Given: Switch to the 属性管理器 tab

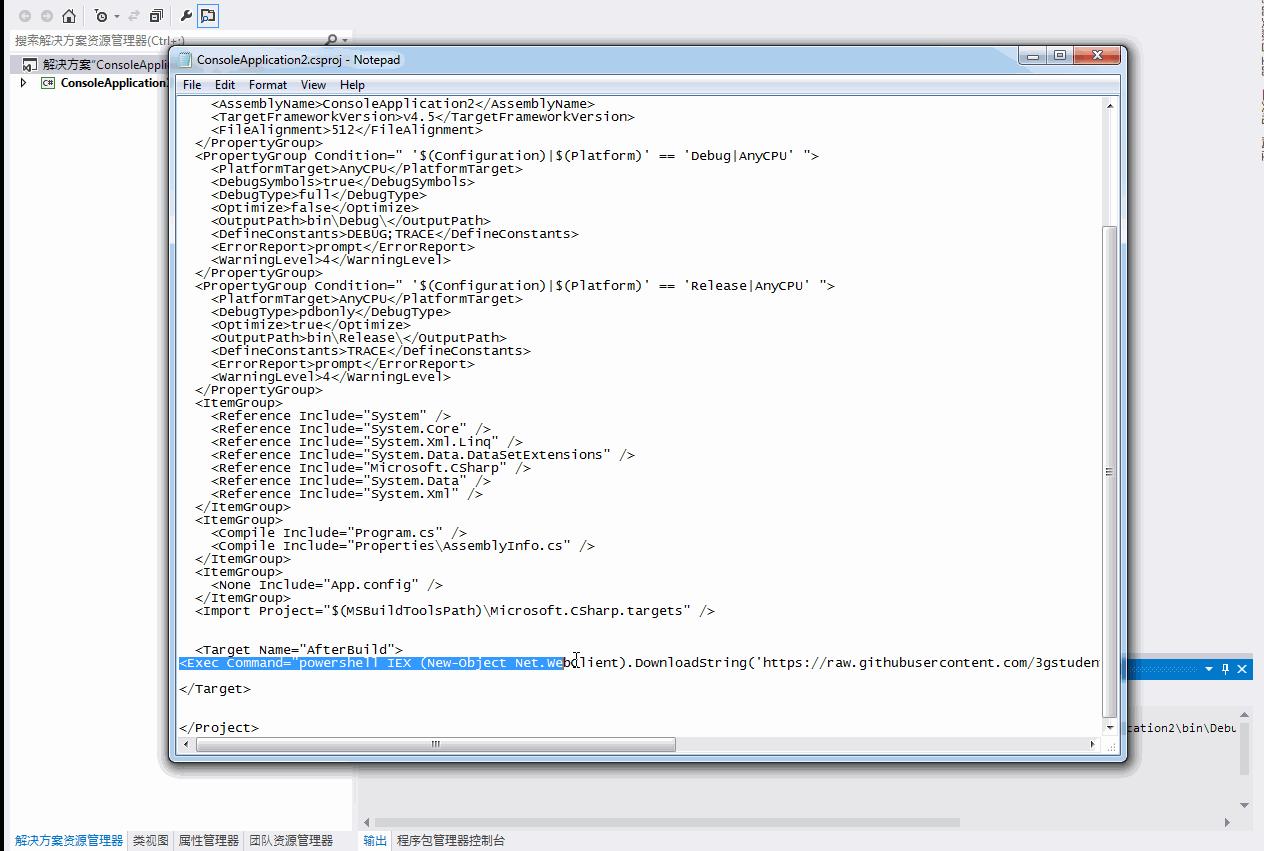Looking at the screenshot, I should click(x=209, y=841).
